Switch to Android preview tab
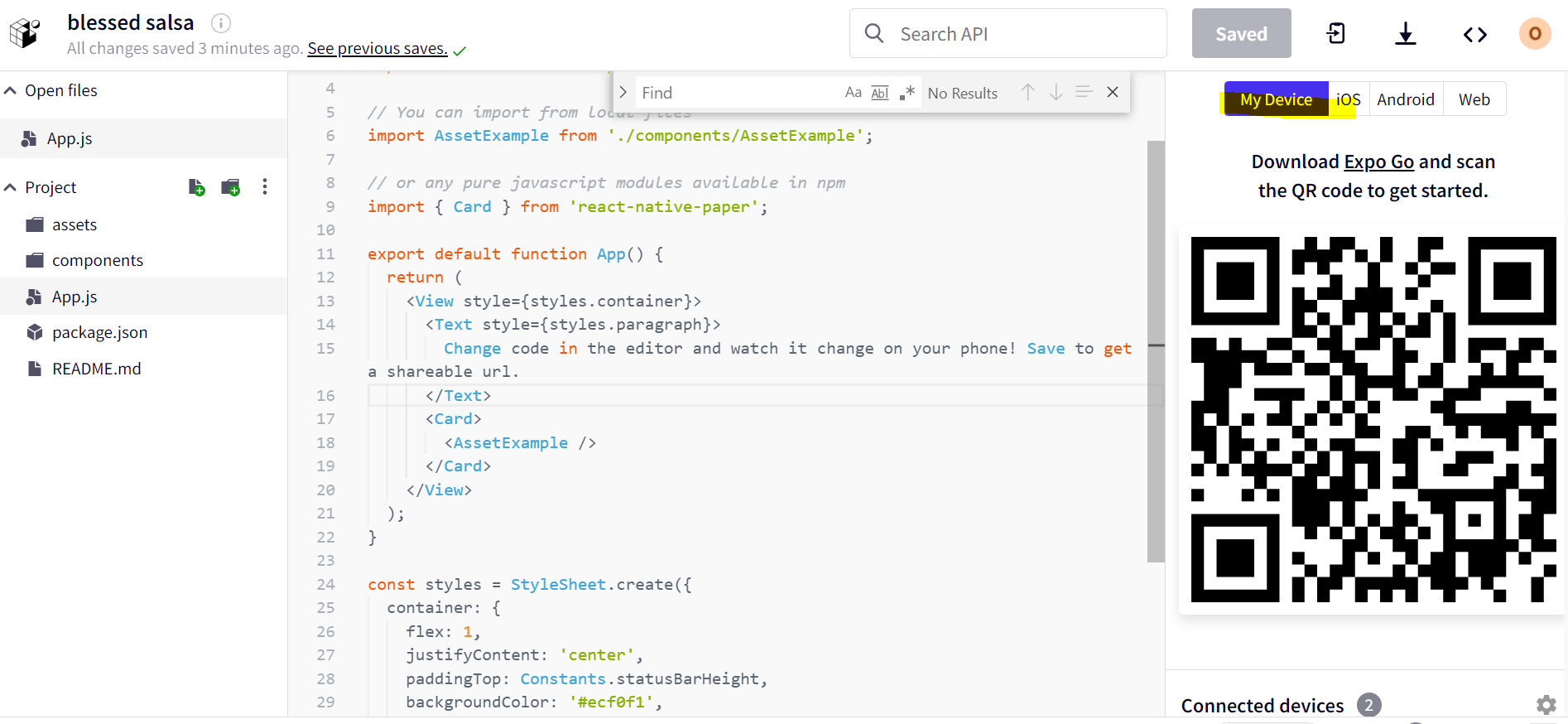The image size is (1568, 724). coord(1406,99)
